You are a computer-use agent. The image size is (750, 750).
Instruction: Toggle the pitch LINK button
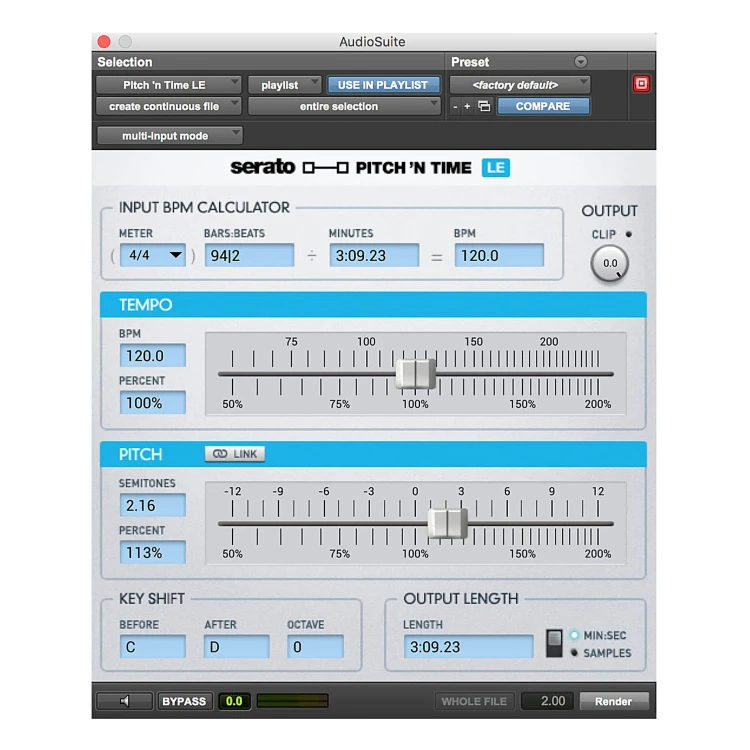point(235,454)
